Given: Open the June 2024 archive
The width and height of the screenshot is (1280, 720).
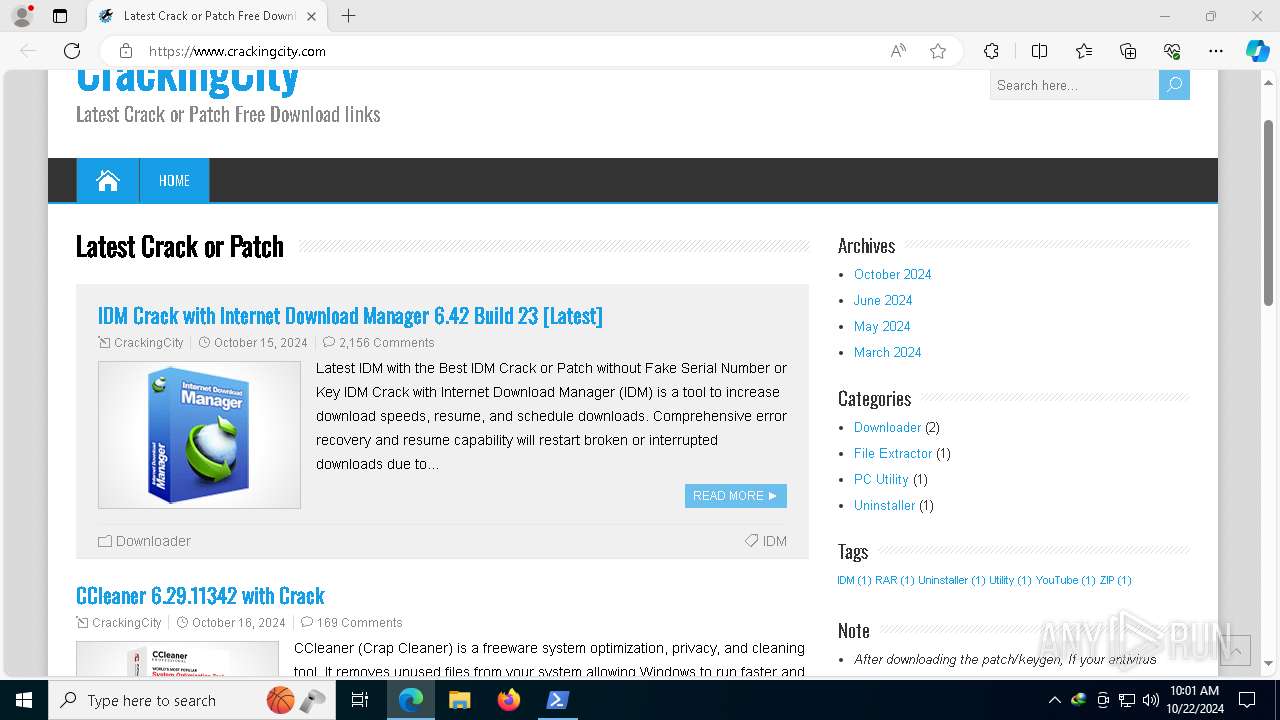Looking at the screenshot, I should pyautogui.click(x=883, y=300).
